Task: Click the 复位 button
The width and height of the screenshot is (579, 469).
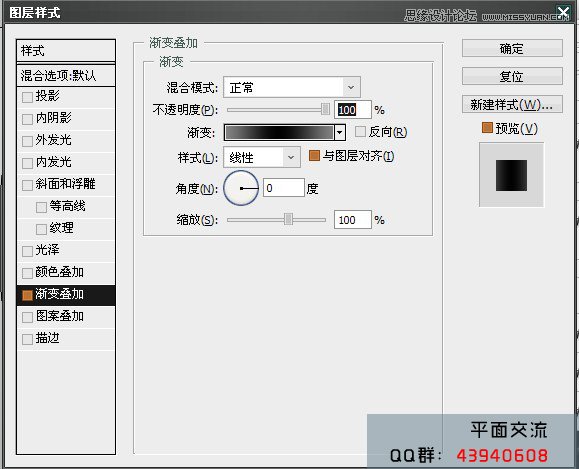Action: coord(512,76)
